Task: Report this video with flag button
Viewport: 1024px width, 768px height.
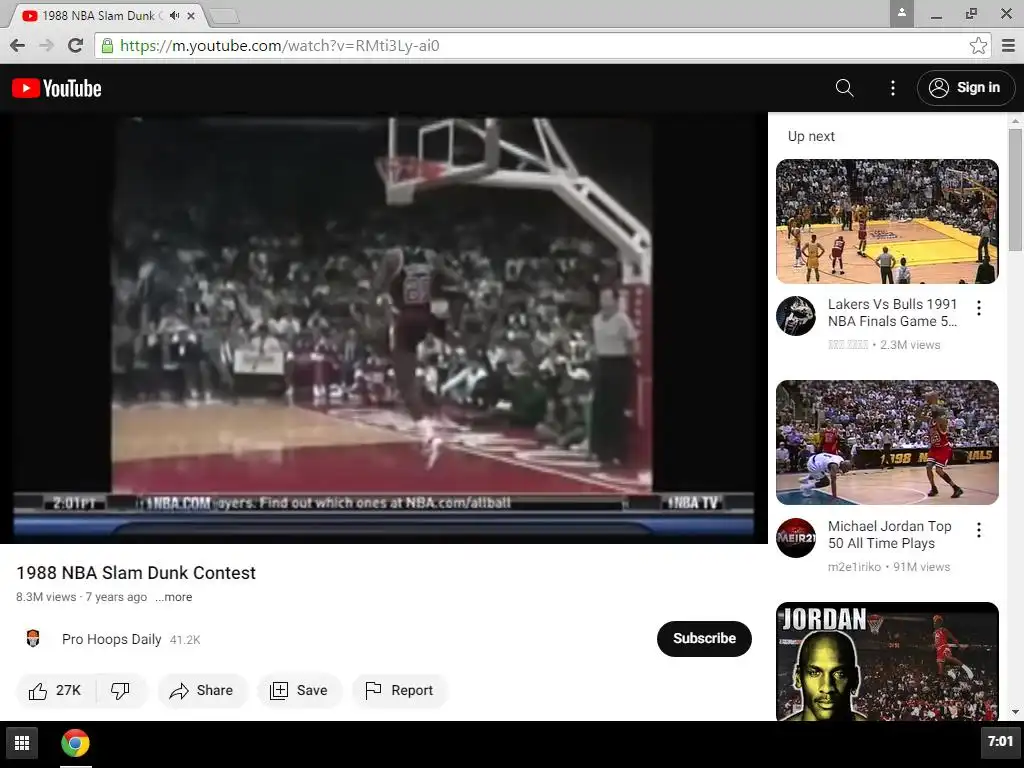Action: tap(400, 690)
